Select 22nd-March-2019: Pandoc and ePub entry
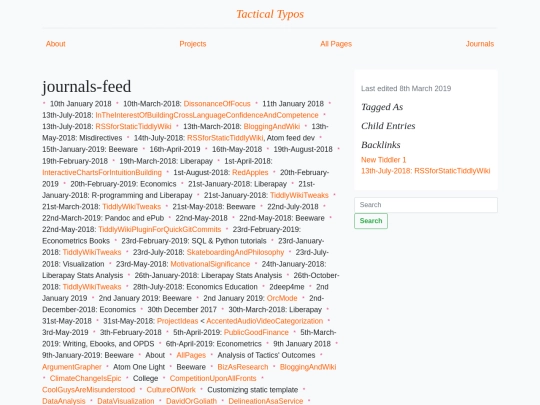Screen dimensions: 540x405 [x=103, y=218]
